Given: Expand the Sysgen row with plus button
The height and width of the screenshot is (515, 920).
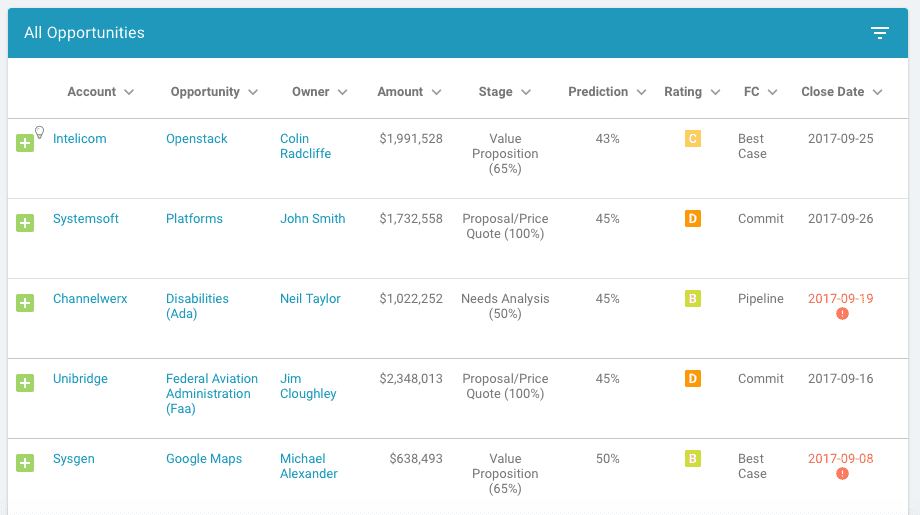Looking at the screenshot, I should 25,462.
